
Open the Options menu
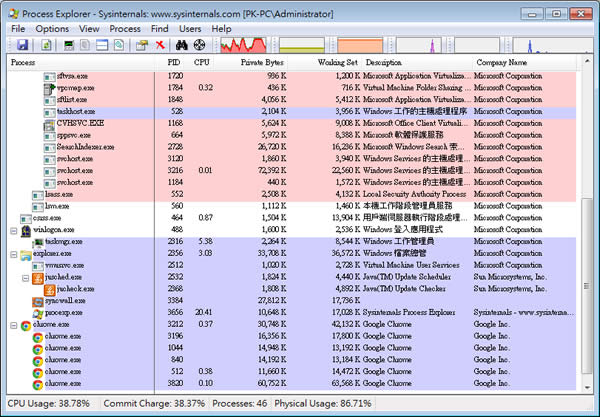pyautogui.click(x=52, y=29)
